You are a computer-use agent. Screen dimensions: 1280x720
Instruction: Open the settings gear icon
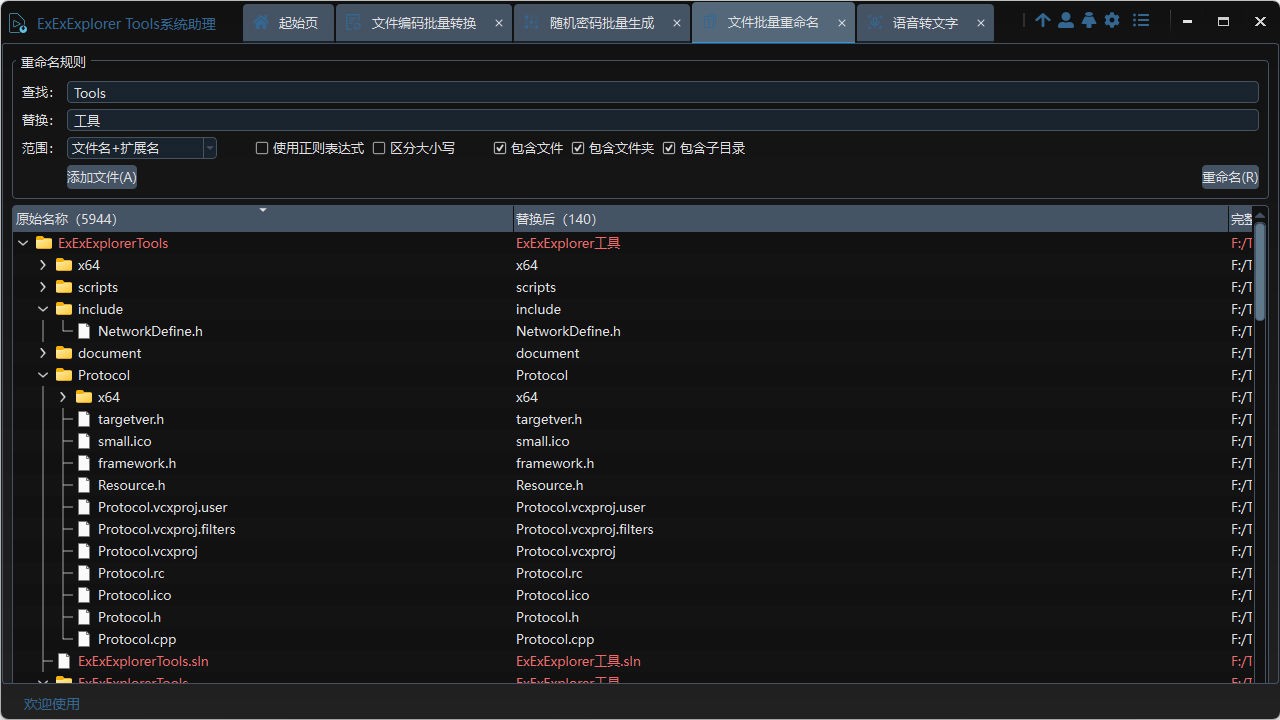[1112, 20]
